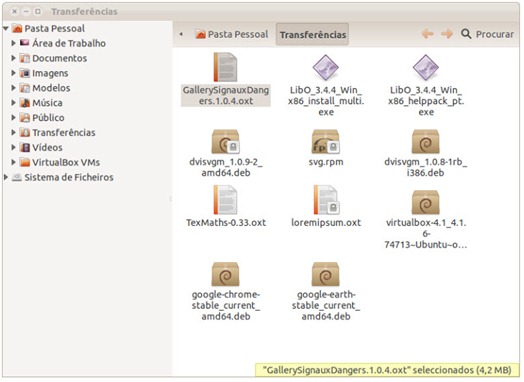Select TexMaths-0.33.oxt file icon

[x=226, y=200]
